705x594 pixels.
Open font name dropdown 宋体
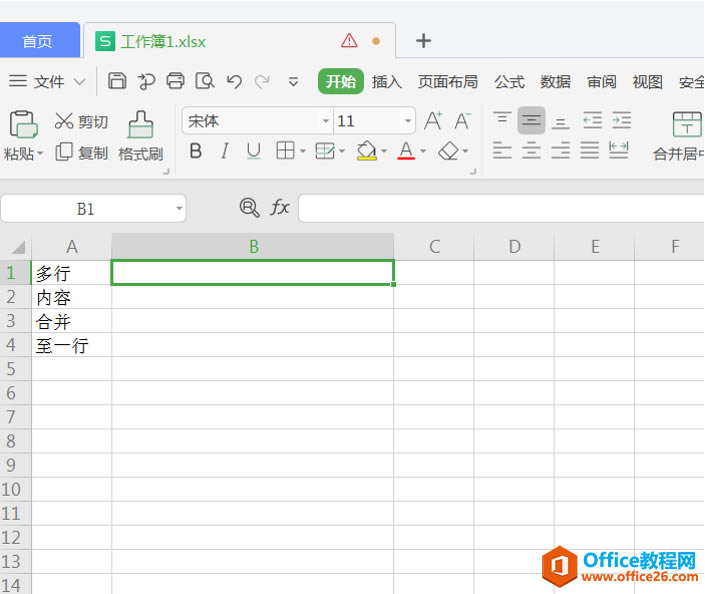coord(326,121)
